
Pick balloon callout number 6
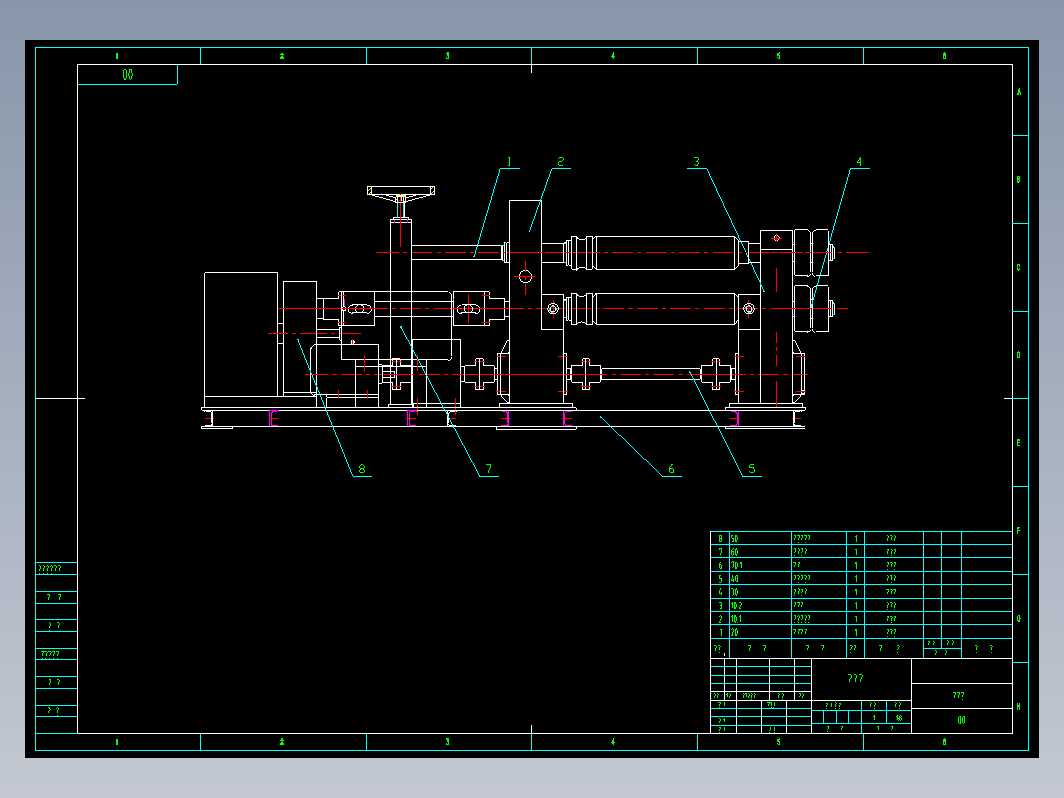(671, 469)
